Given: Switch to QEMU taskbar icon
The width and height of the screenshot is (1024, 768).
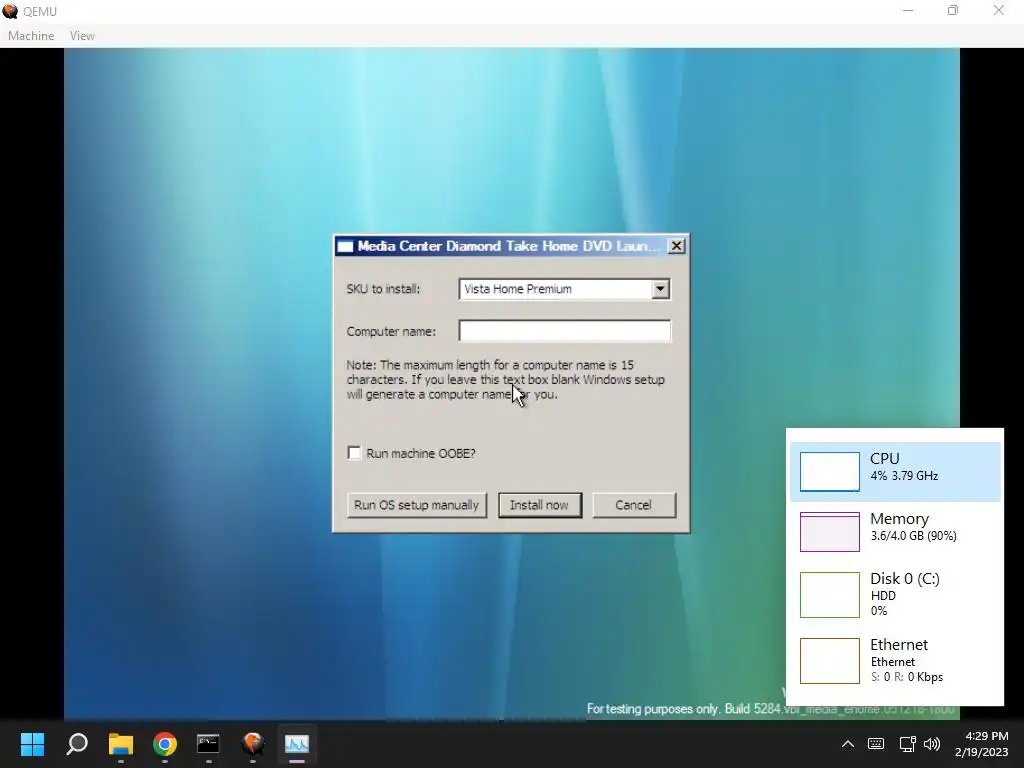Looking at the screenshot, I should pos(253,744).
